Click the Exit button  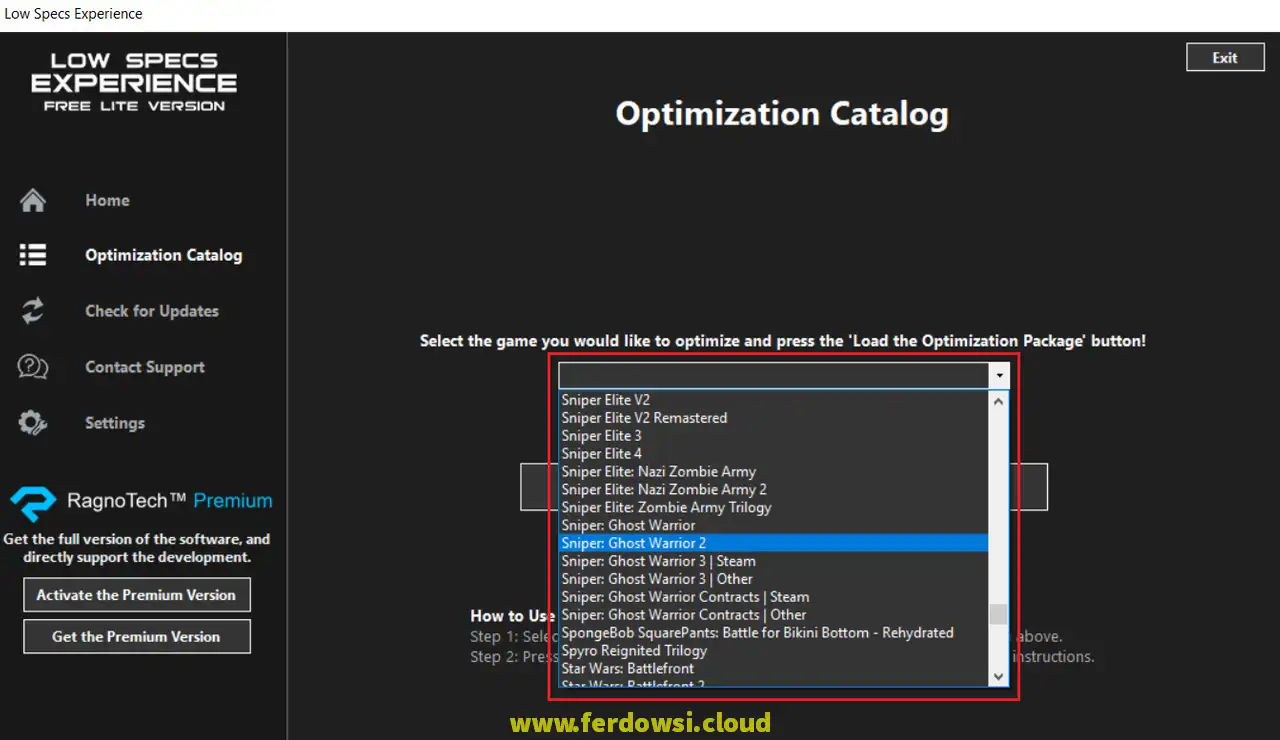[x=1225, y=57]
